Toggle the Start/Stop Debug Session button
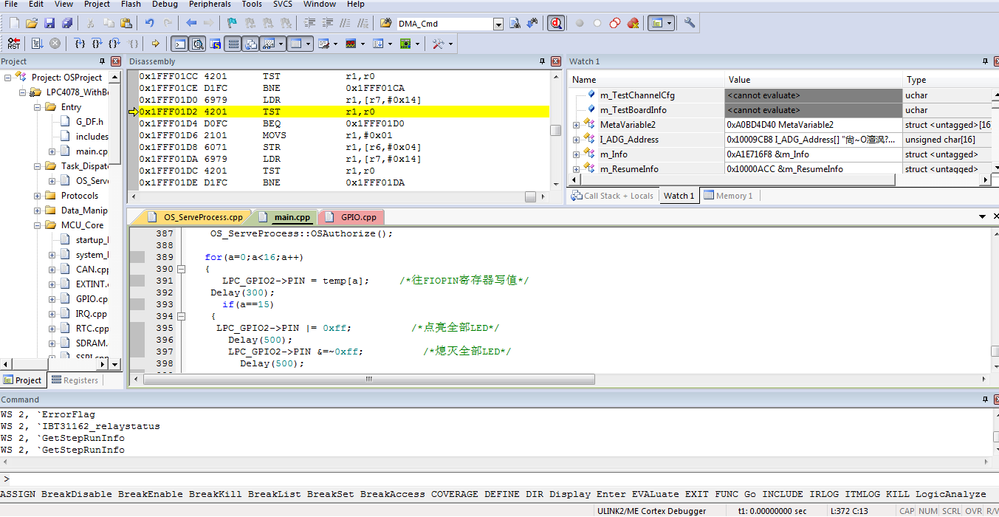 tap(556, 24)
